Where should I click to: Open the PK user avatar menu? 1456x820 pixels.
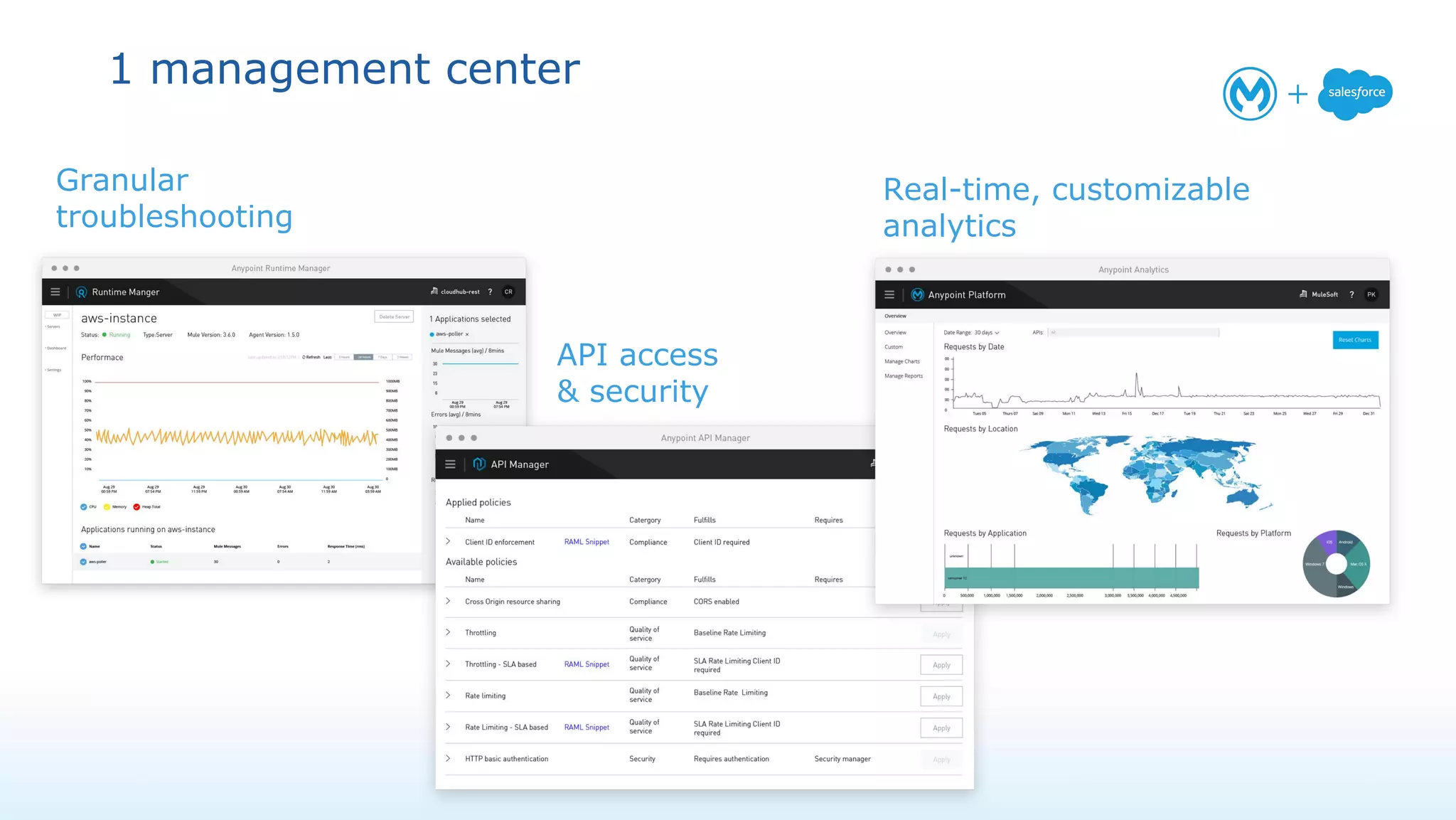[1371, 294]
